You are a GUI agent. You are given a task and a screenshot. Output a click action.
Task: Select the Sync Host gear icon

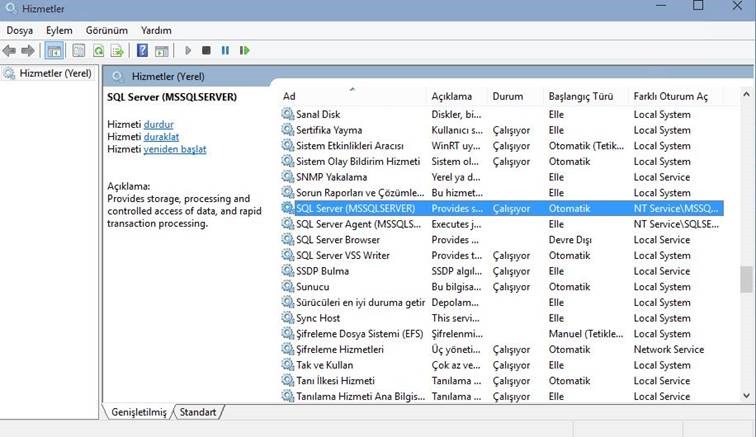pyautogui.click(x=288, y=318)
